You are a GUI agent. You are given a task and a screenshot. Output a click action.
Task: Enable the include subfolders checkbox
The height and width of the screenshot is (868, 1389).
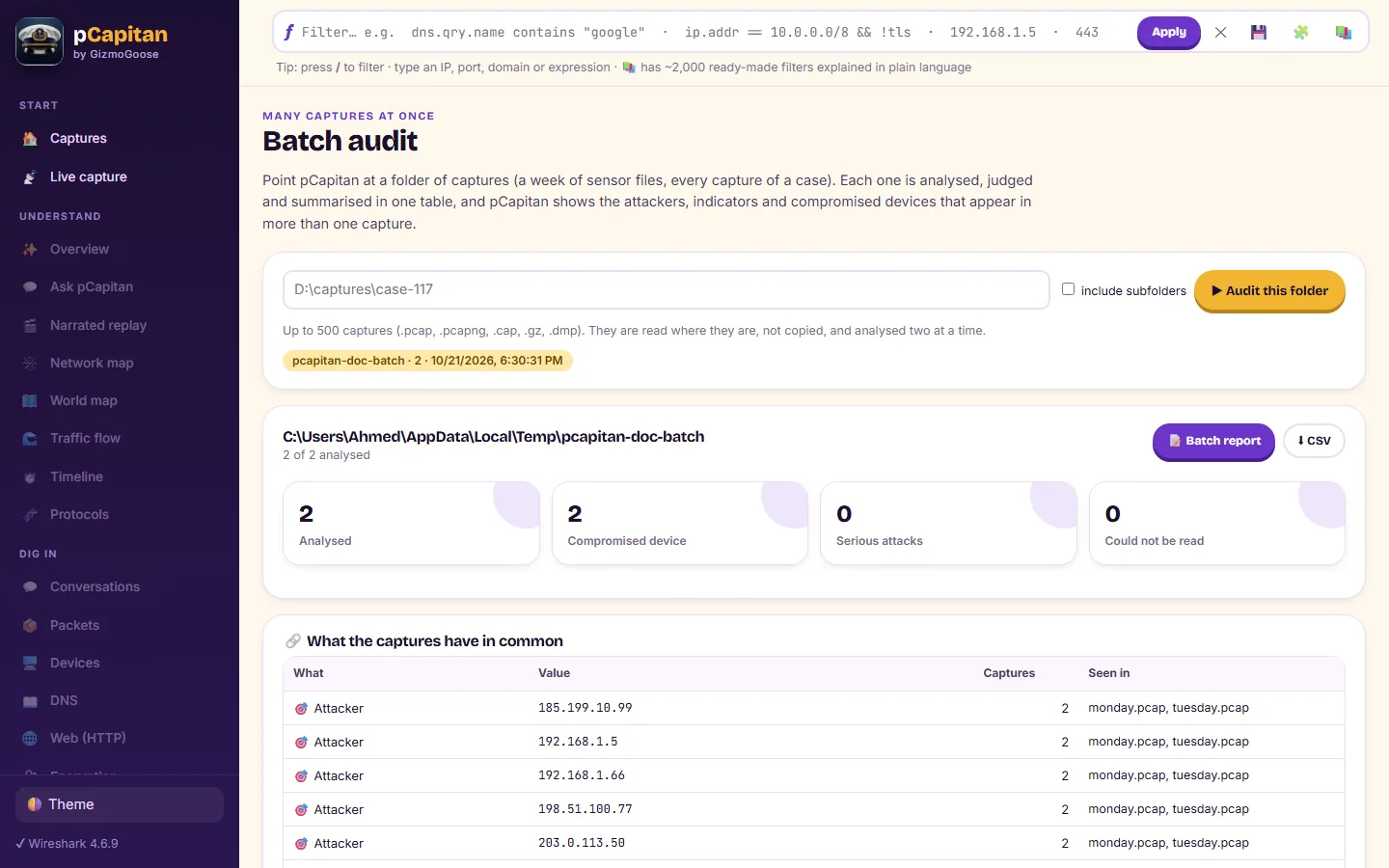pyautogui.click(x=1068, y=289)
